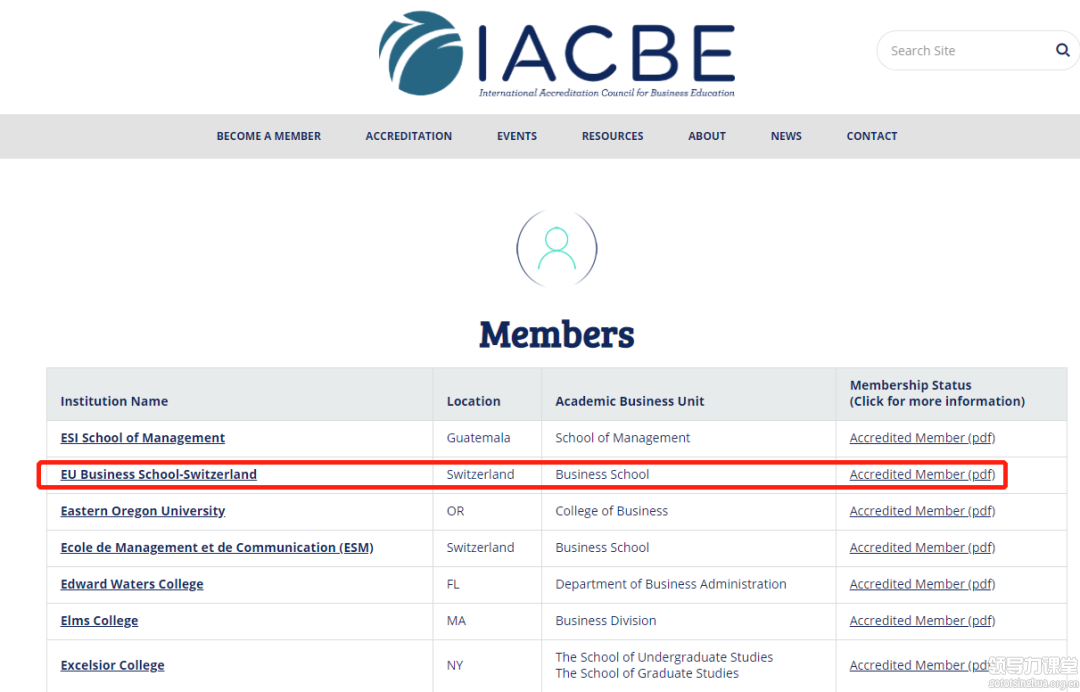Click the members user profile icon
The width and height of the screenshot is (1080, 692).
click(x=557, y=249)
